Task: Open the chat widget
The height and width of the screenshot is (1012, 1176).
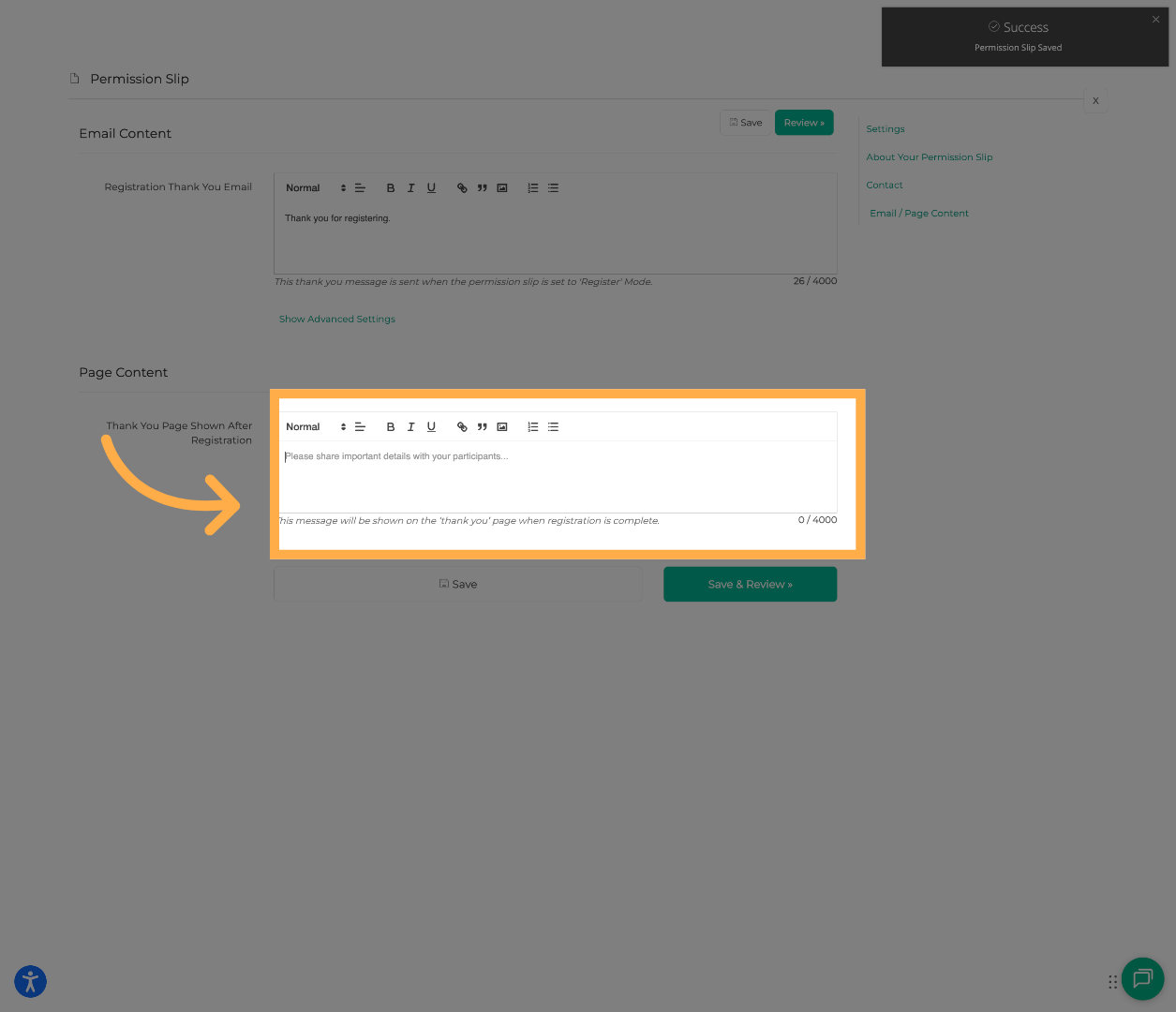Action: 1142,979
